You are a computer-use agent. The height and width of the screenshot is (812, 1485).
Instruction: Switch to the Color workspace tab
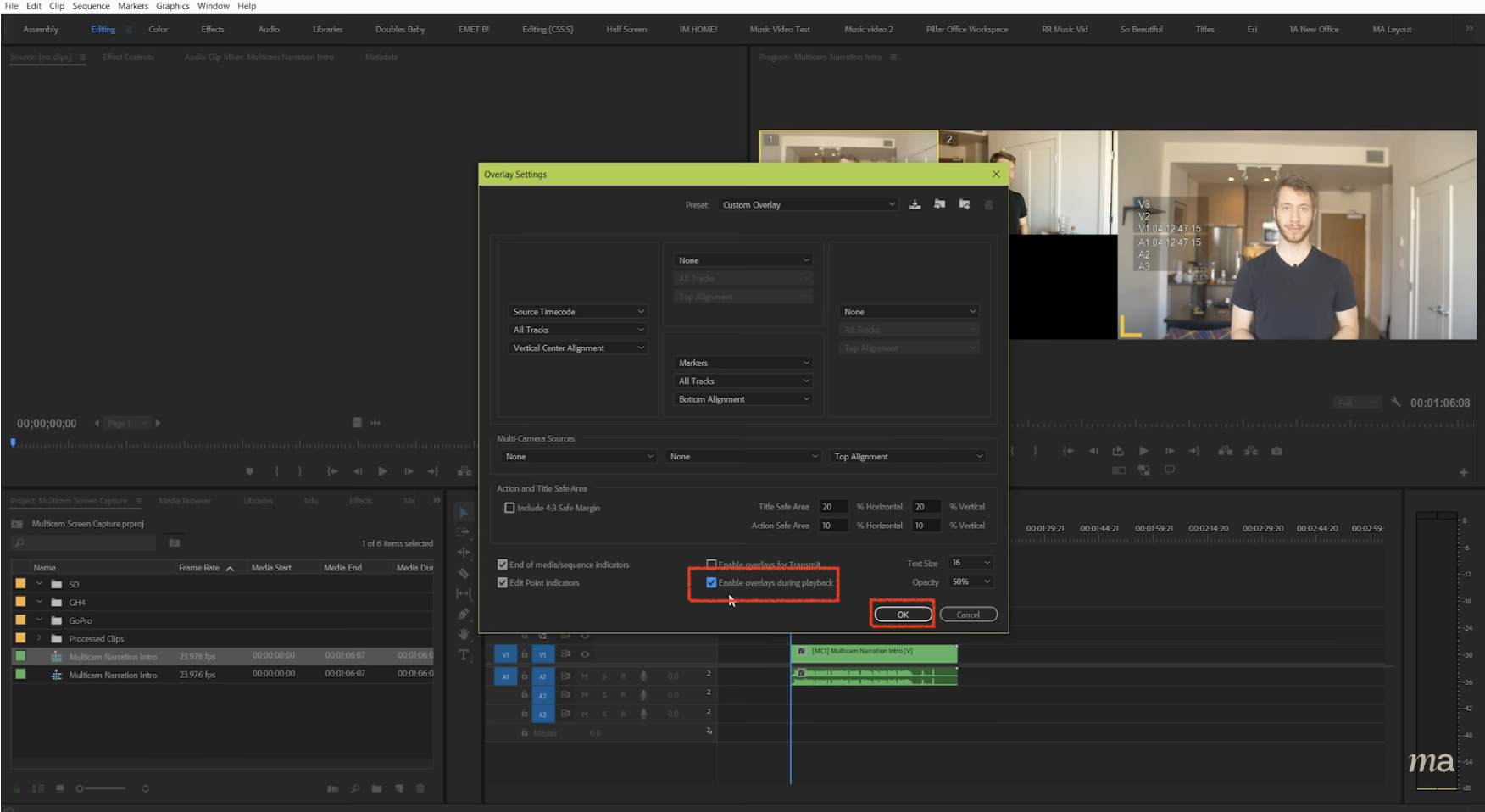pyautogui.click(x=158, y=29)
